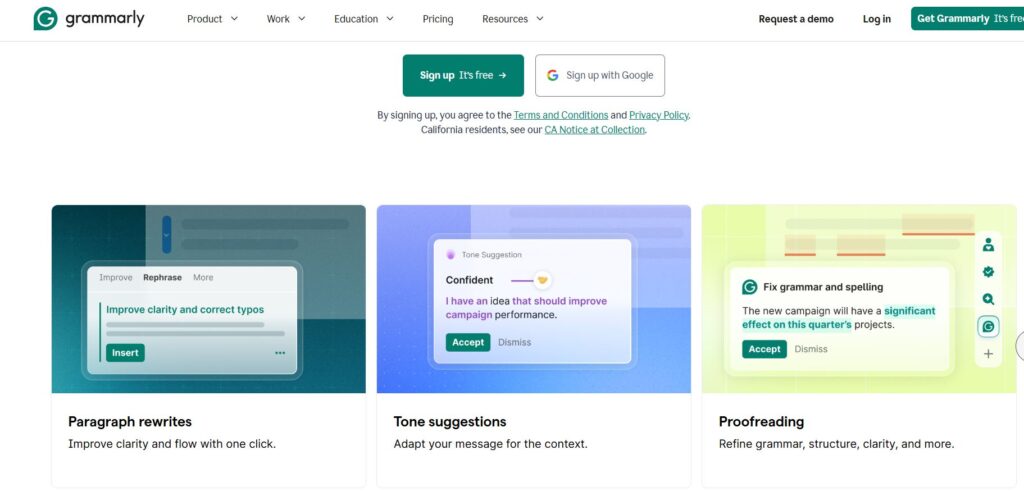The width and height of the screenshot is (1024, 491).
Task: Click 'Improve clarity and correct typos' text
Action: [x=185, y=310]
